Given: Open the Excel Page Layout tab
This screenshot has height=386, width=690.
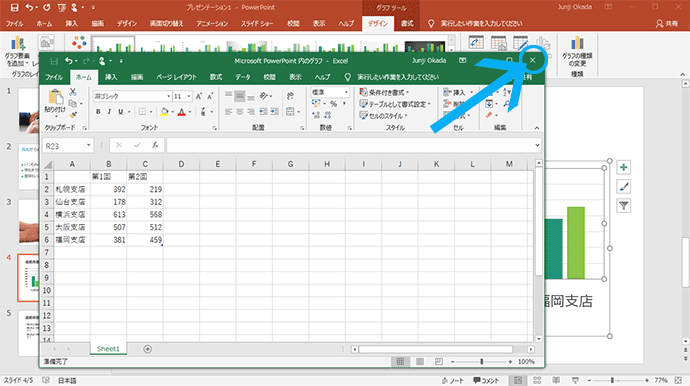Looking at the screenshot, I should [176, 77].
